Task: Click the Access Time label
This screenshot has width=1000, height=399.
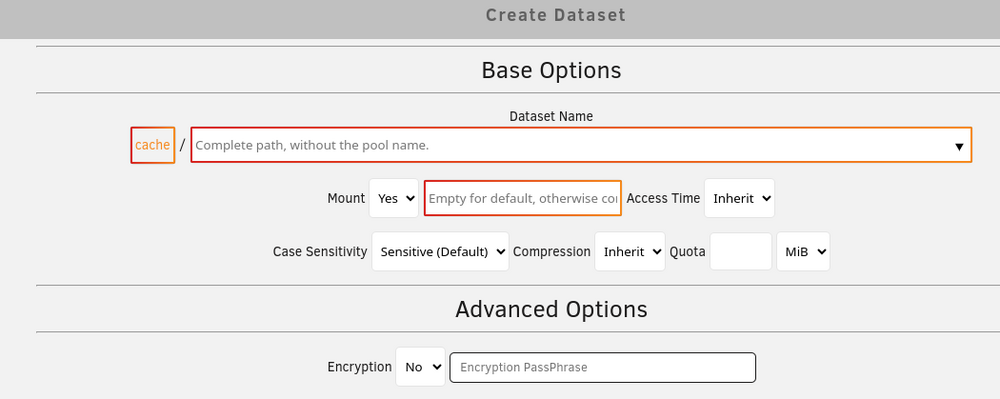Action: [x=663, y=198]
